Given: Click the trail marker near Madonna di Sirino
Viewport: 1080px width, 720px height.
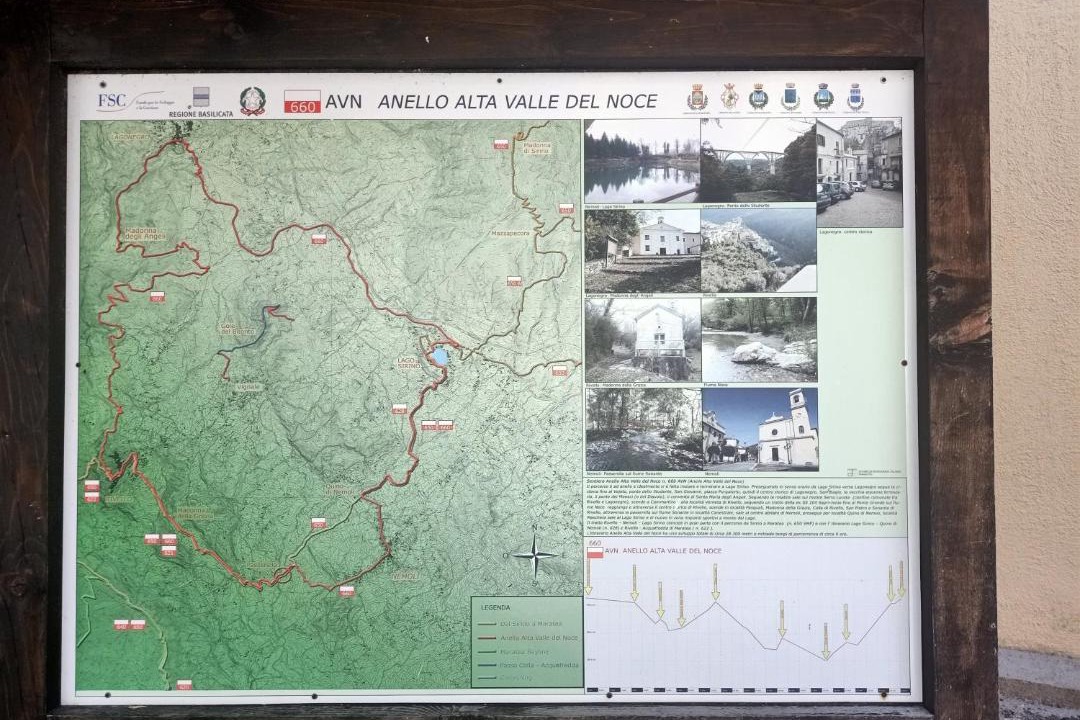Looking at the screenshot, I should 501,145.
